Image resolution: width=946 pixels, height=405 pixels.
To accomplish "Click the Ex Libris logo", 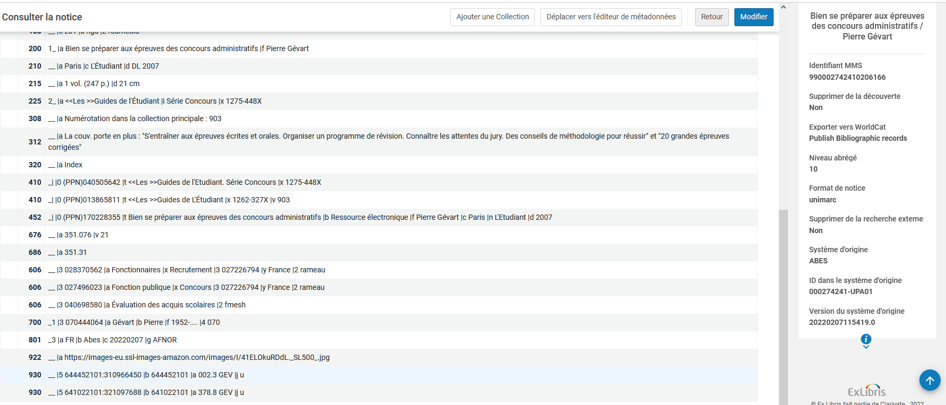I will [866, 390].
